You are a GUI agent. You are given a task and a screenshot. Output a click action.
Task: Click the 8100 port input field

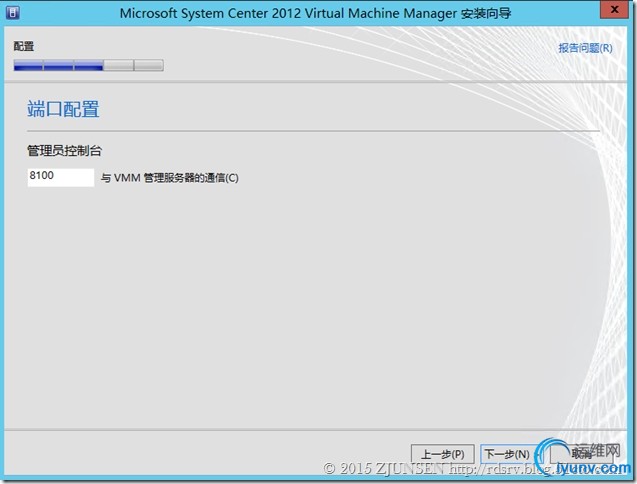(x=61, y=177)
